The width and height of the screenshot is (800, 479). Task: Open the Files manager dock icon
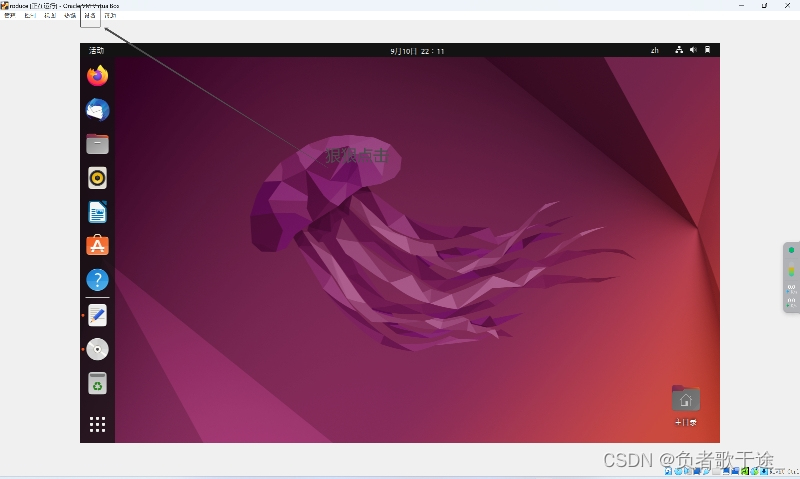[x=97, y=144]
